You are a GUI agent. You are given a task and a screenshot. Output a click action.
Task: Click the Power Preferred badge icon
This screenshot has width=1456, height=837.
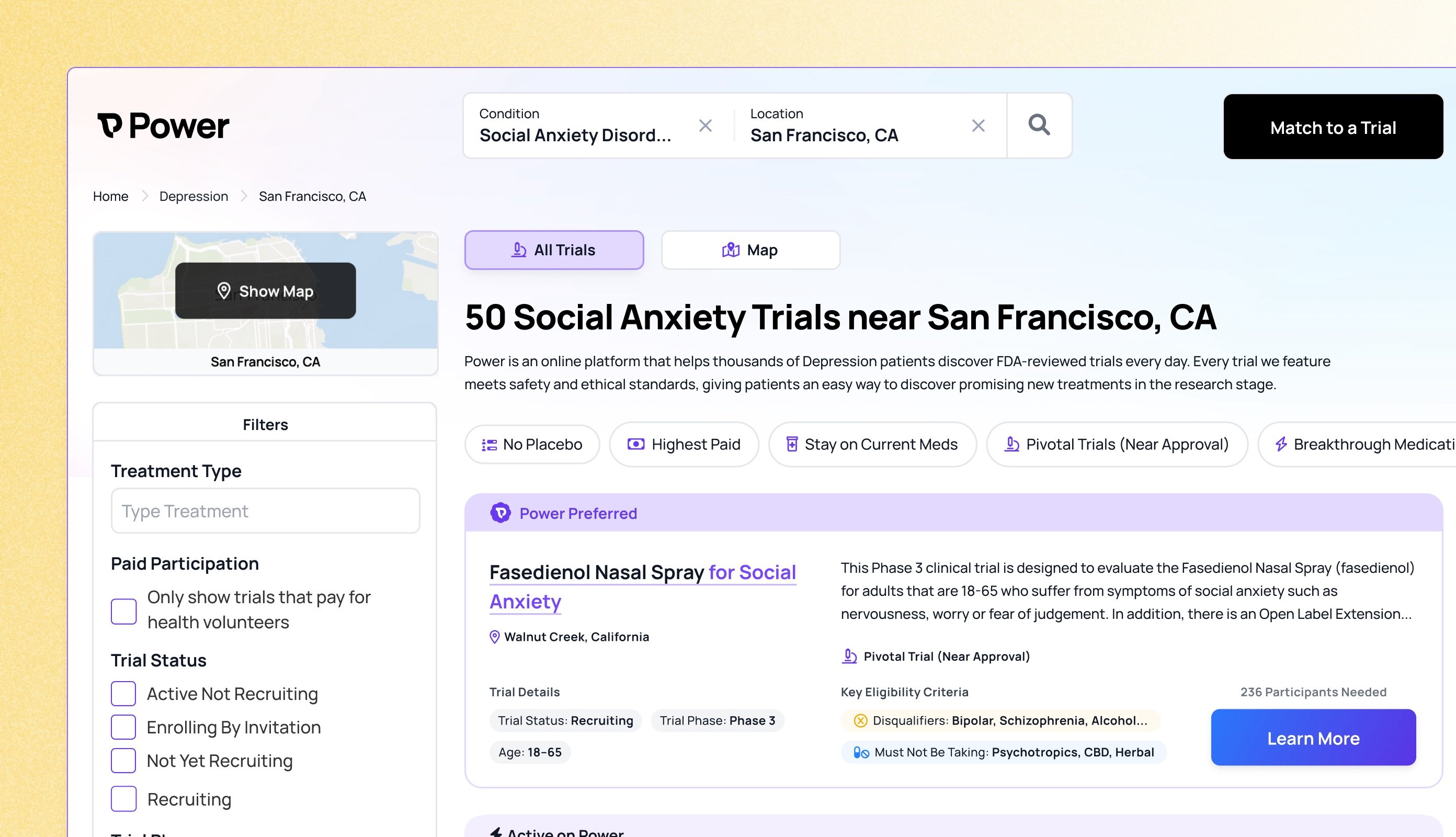pyautogui.click(x=500, y=513)
